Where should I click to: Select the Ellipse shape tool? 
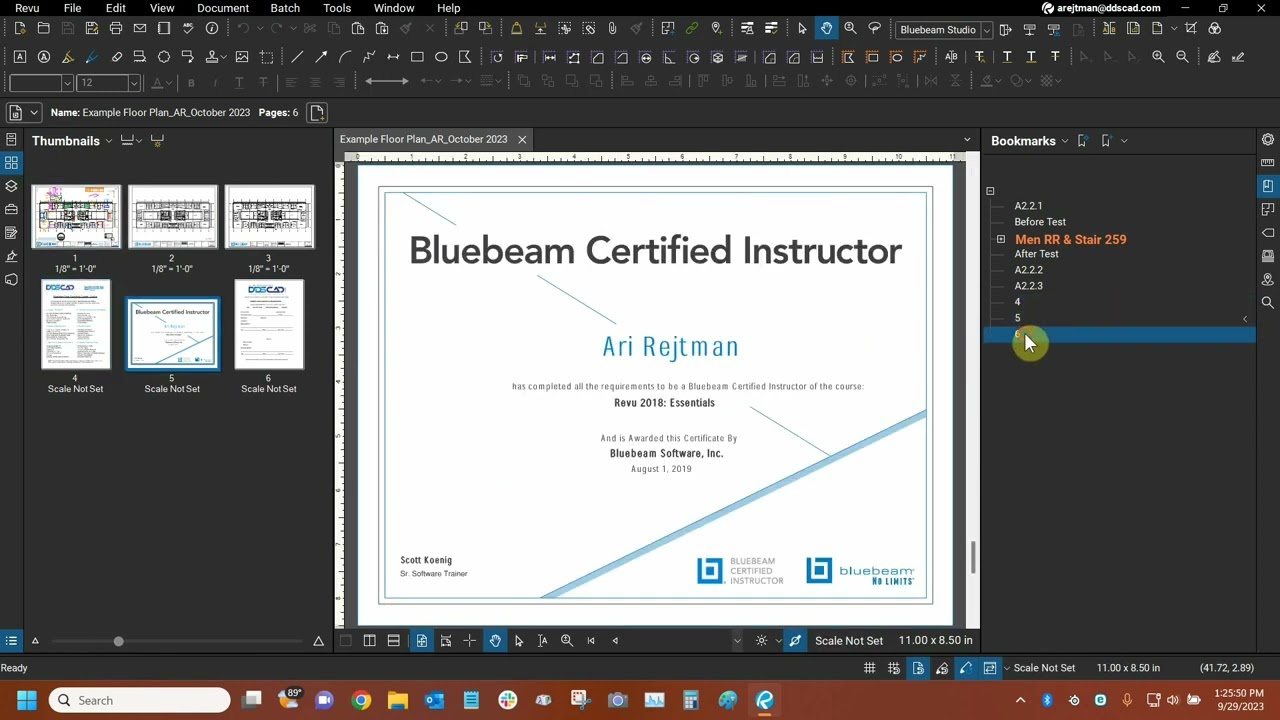[x=441, y=57]
